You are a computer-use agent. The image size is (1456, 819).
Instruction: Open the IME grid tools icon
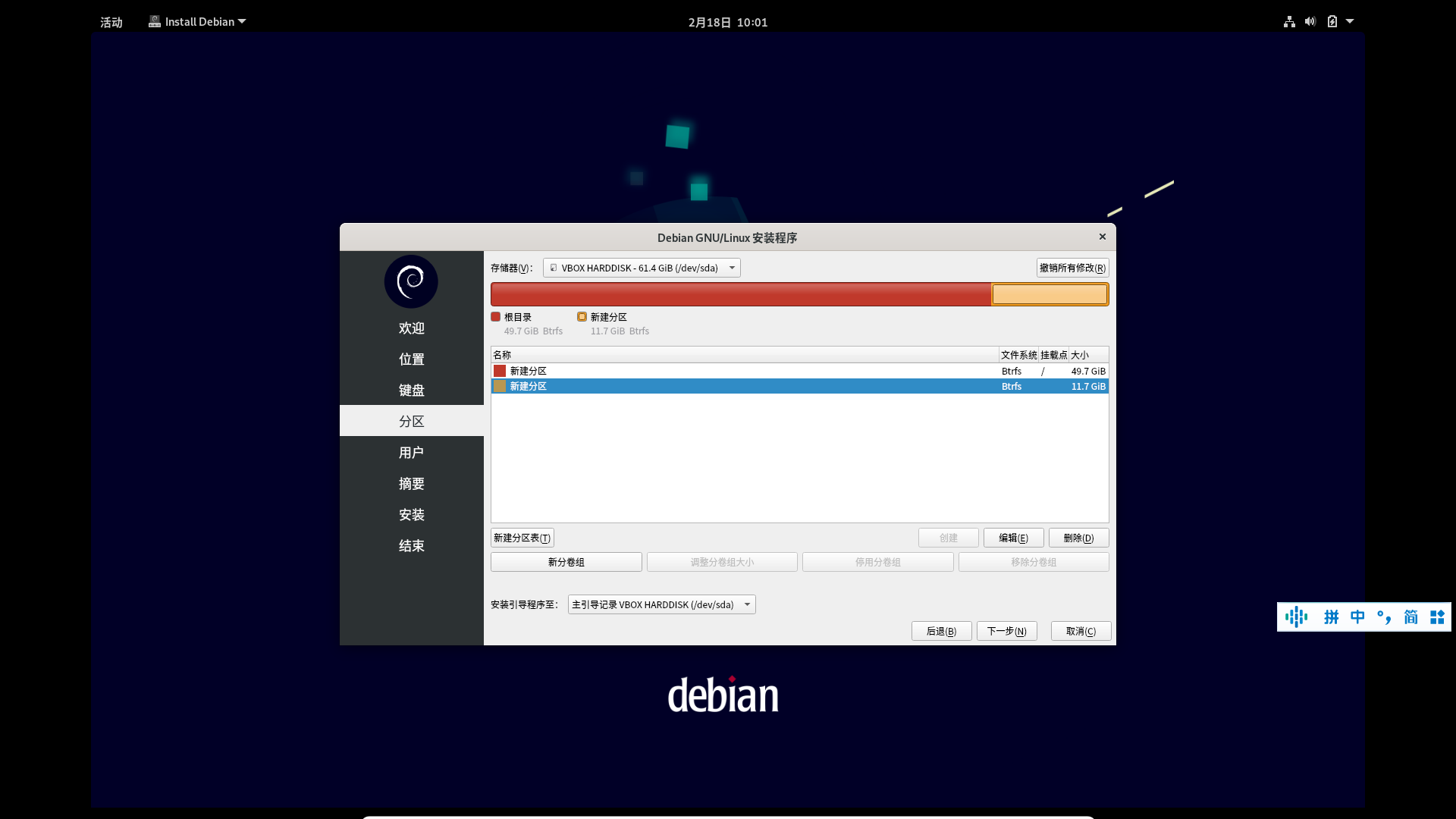click(x=1437, y=617)
